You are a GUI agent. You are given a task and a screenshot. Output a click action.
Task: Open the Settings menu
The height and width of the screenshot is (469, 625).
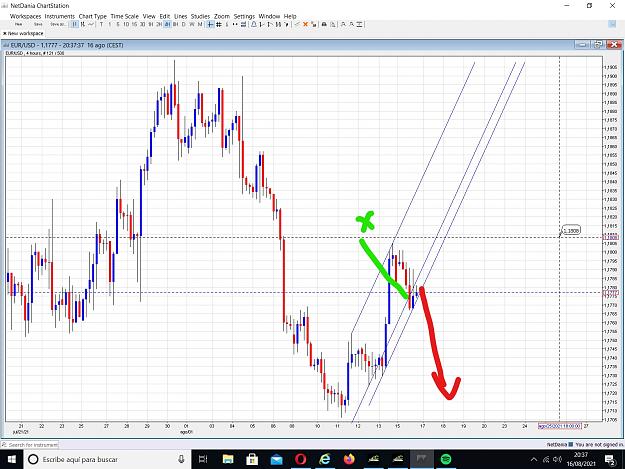point(244,16)
